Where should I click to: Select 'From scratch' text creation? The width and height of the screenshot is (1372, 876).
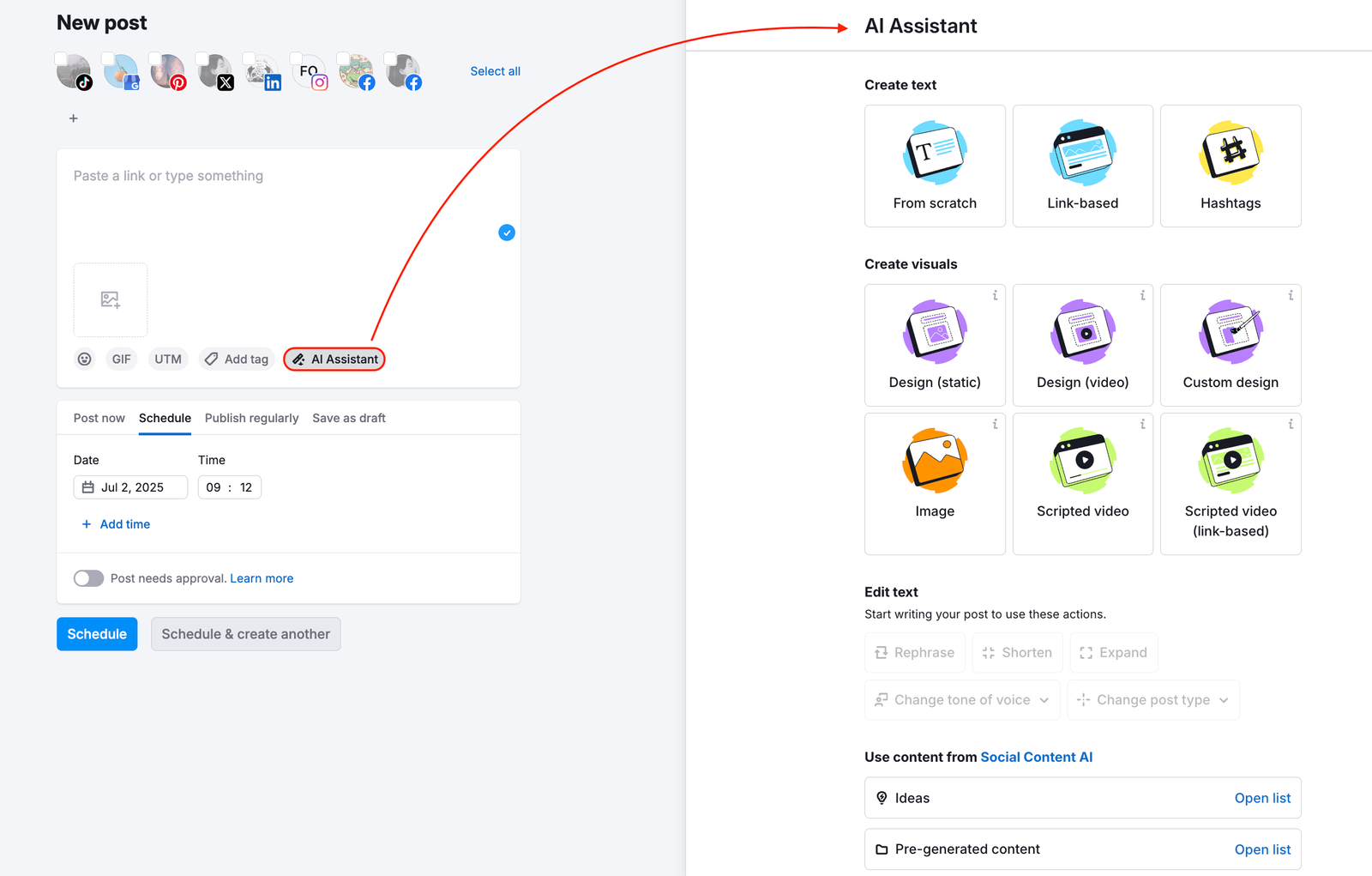click(x=935, y=166)
